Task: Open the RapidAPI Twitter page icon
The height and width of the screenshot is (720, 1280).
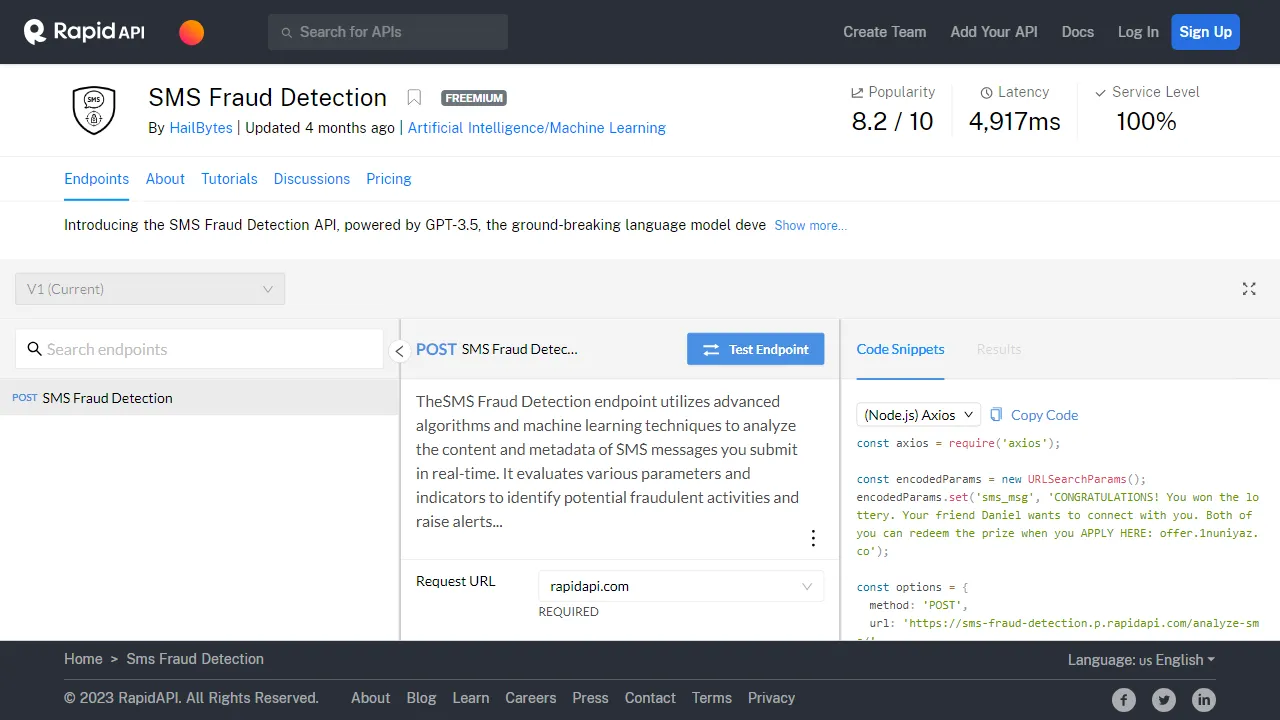Action: (1164, 700)
